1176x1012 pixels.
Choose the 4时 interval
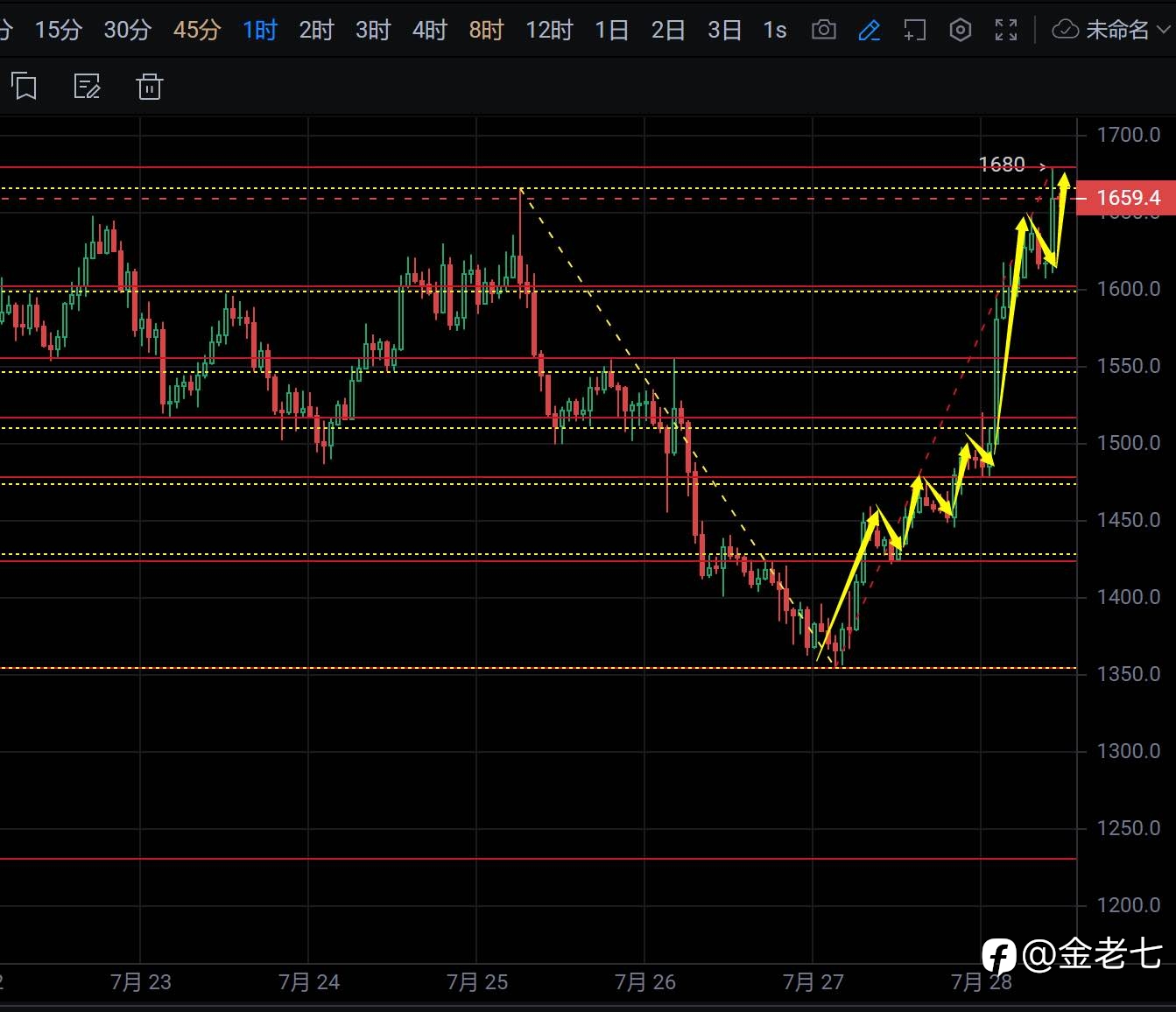pyautogui.click(x=430, y=31)
